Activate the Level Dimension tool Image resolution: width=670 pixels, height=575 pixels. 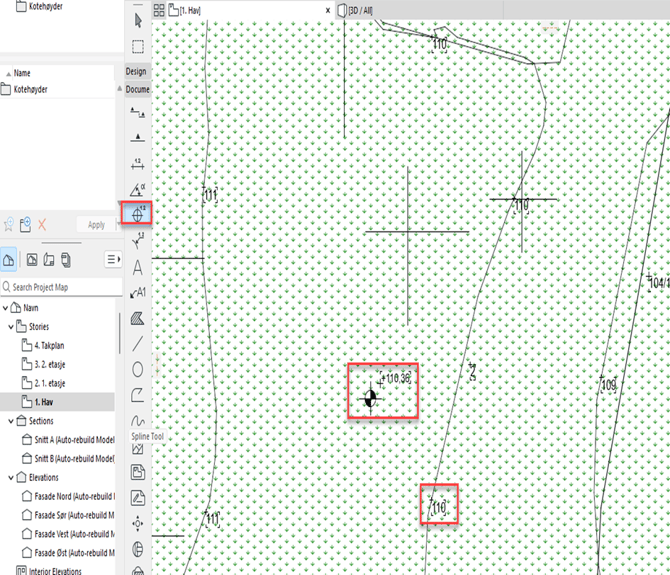tap(137, 213)
